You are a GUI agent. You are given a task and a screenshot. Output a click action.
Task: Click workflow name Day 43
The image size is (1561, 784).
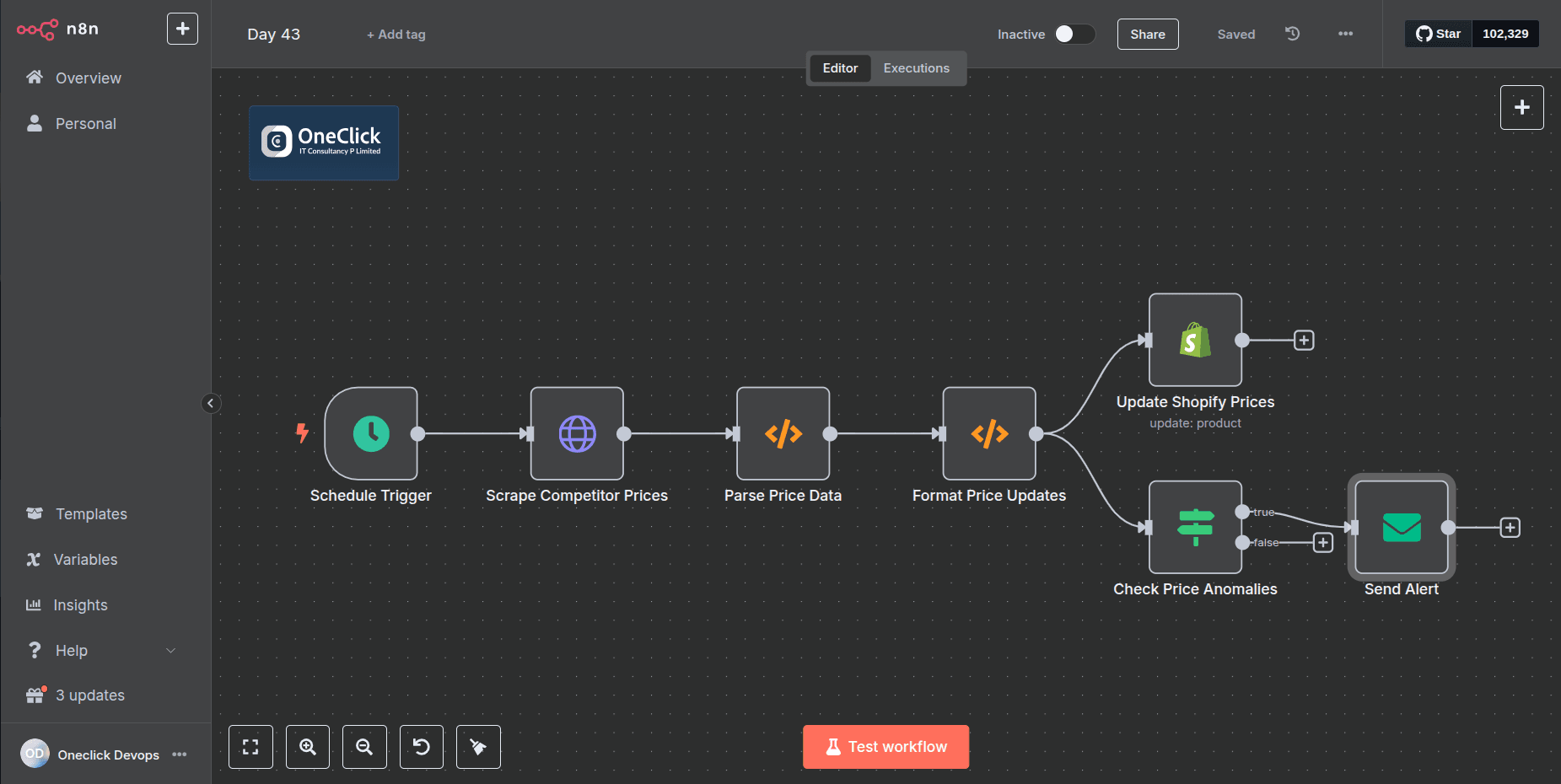273,35
